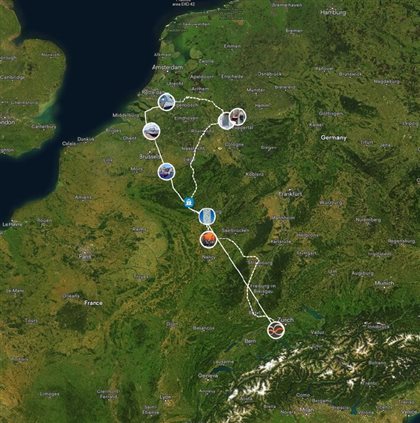Open the orange sunset photo marker above Nancy
The height and width of the screenshot is (423, 420).
pos(209,240)
